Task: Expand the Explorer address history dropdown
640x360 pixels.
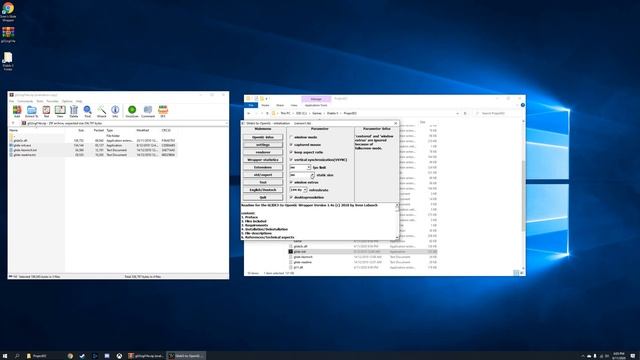Action: [458, 113]
